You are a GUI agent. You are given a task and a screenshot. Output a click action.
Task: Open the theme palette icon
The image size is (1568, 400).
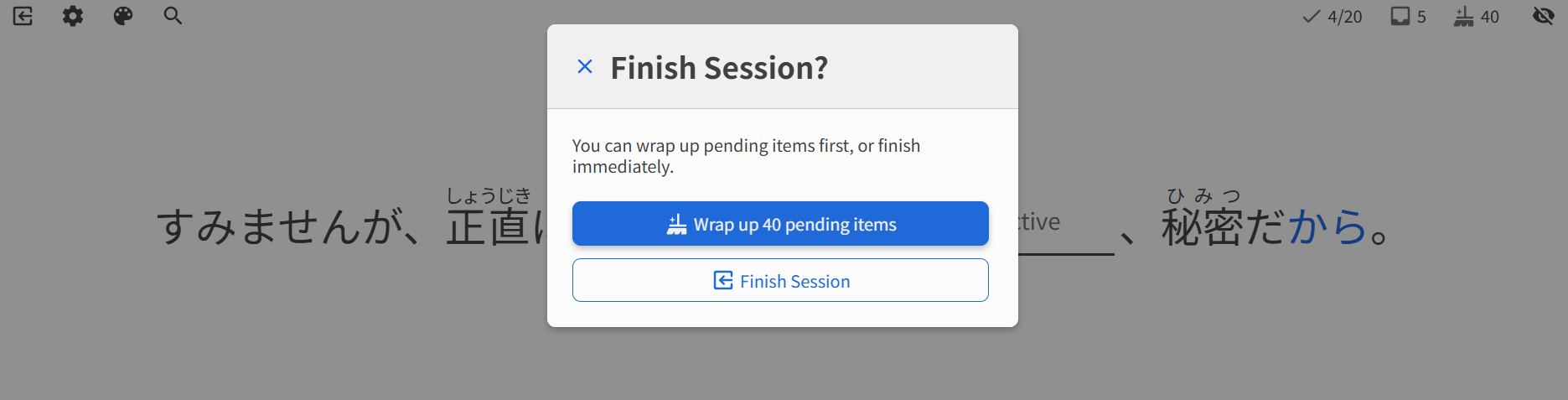123,16
